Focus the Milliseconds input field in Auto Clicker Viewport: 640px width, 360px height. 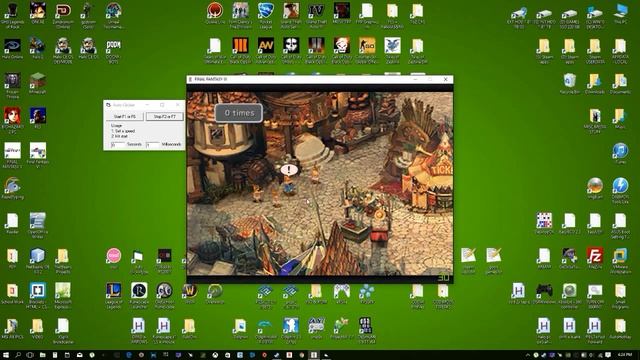click(153, 145)
